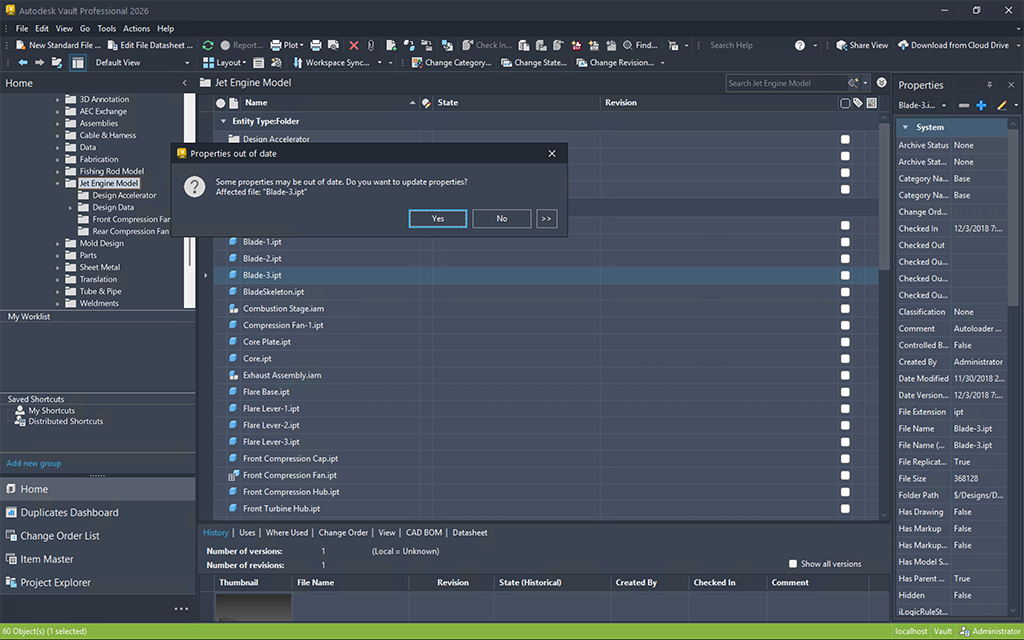Click the blue Back arrow

point(23,63)
